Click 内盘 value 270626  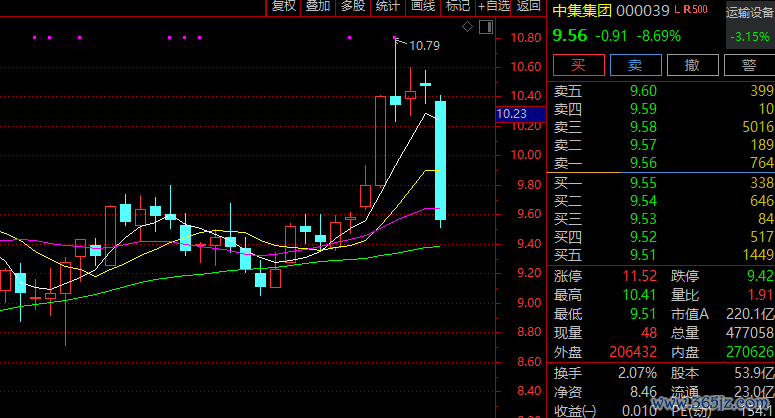click(x=750, y=352)
